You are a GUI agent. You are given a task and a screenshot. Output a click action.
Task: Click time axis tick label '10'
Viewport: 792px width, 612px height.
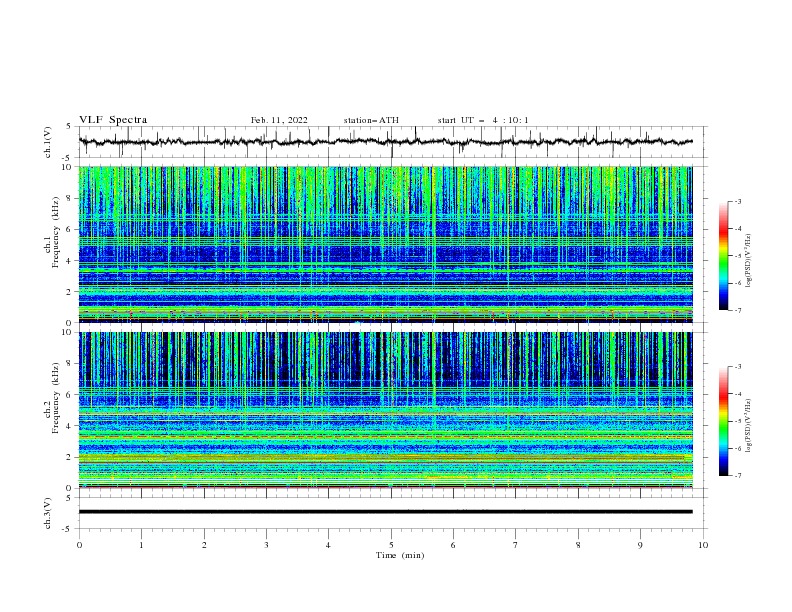[x=703, y=545]
